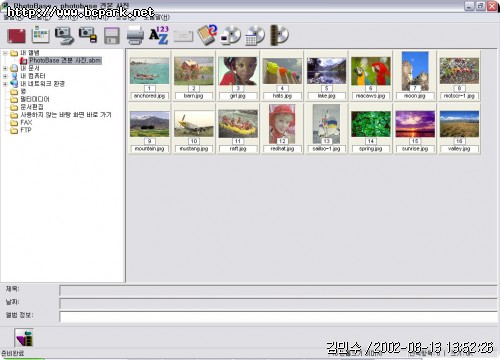Expand the 내 문서 tree node
This screenshot has height=360, width=500.
(5, 68)
